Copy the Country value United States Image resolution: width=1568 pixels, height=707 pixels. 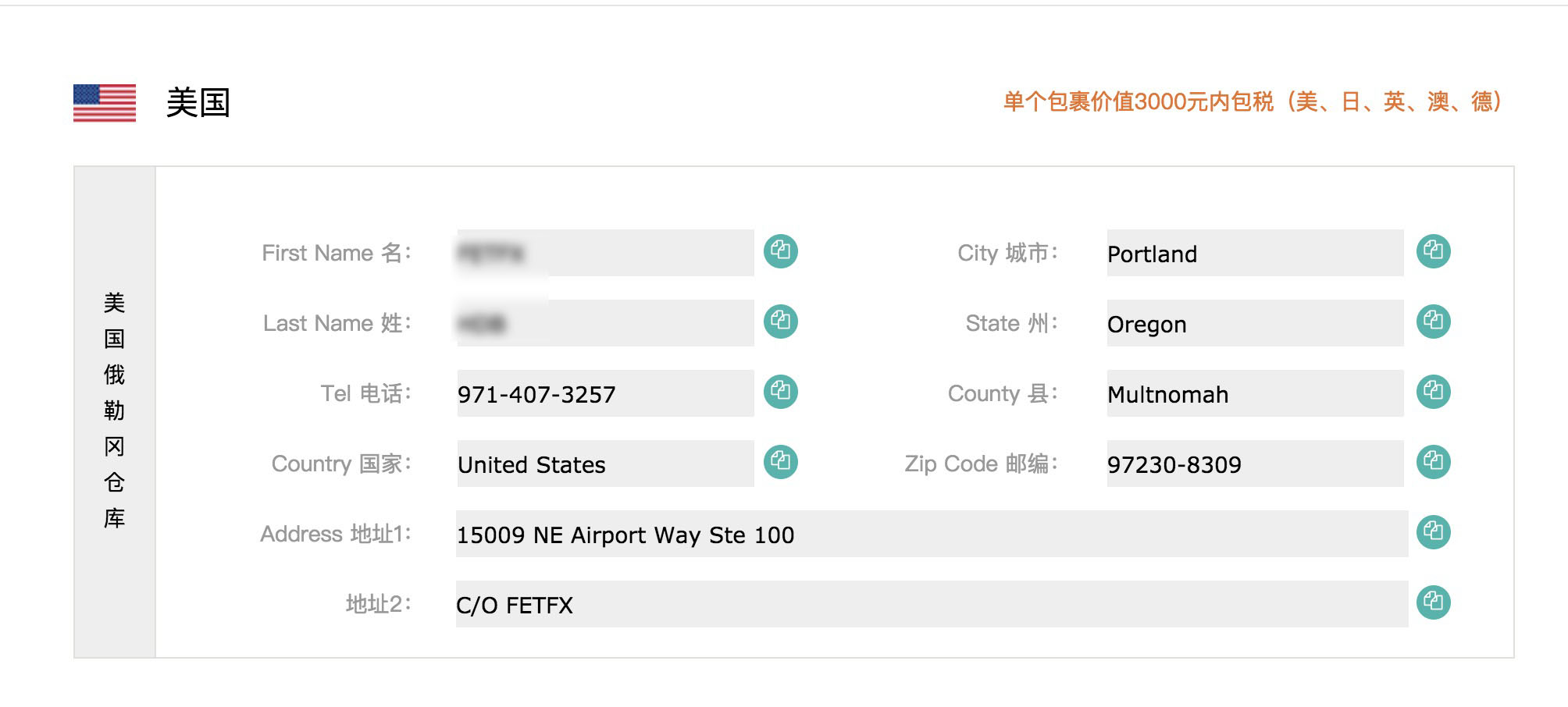780,462
